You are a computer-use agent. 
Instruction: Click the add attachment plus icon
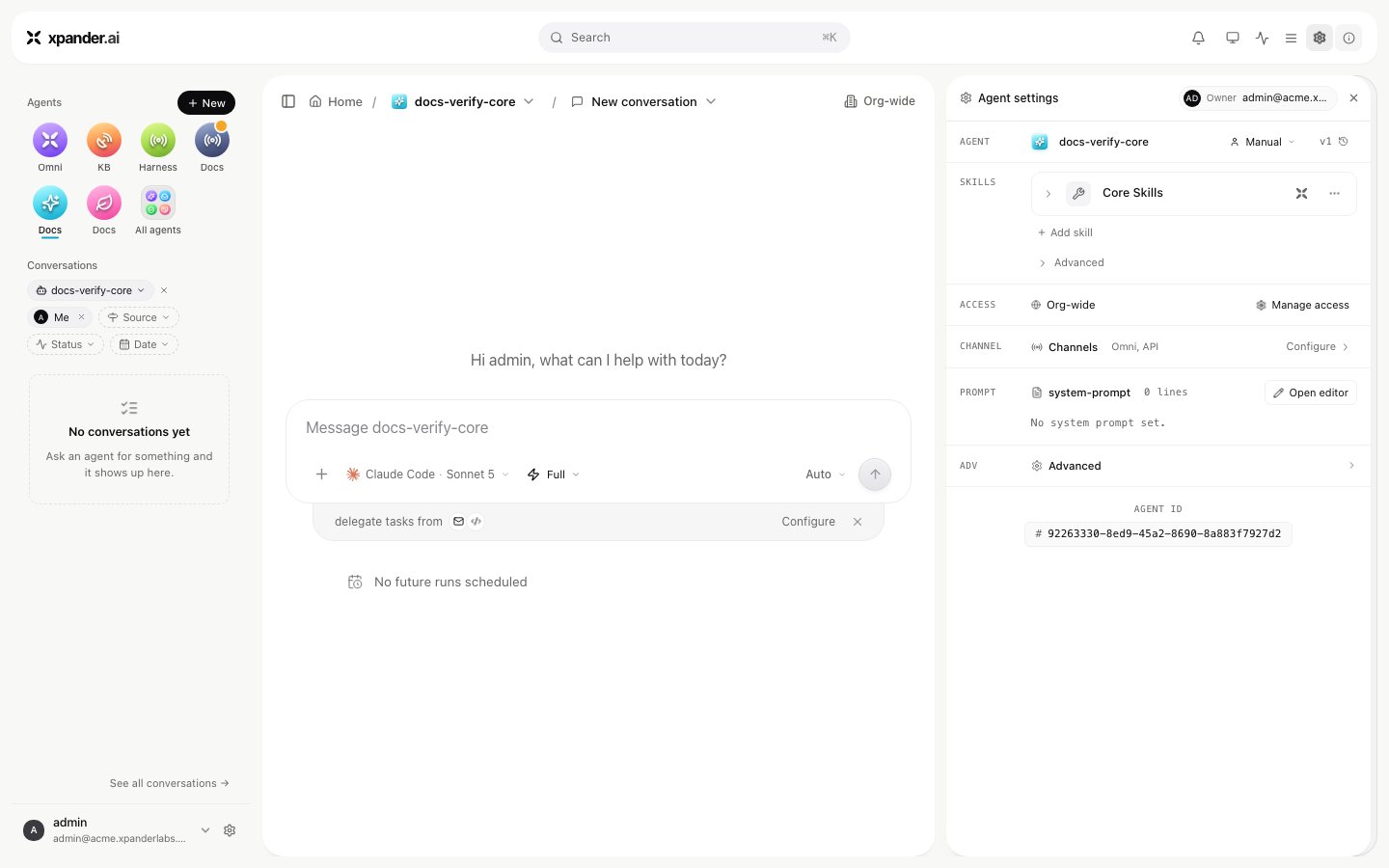(322, 475)
